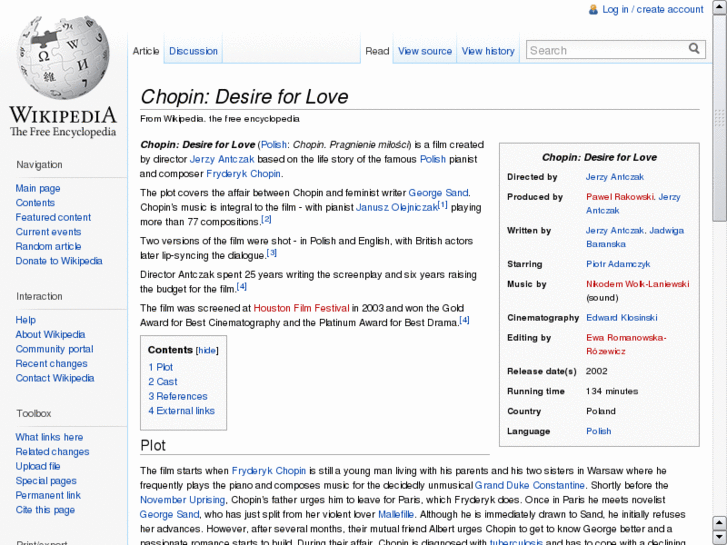Open Nikodem Wolk-Laniewski infobox link
Viewport: 727px width, 545px height.
pos(638,284)
